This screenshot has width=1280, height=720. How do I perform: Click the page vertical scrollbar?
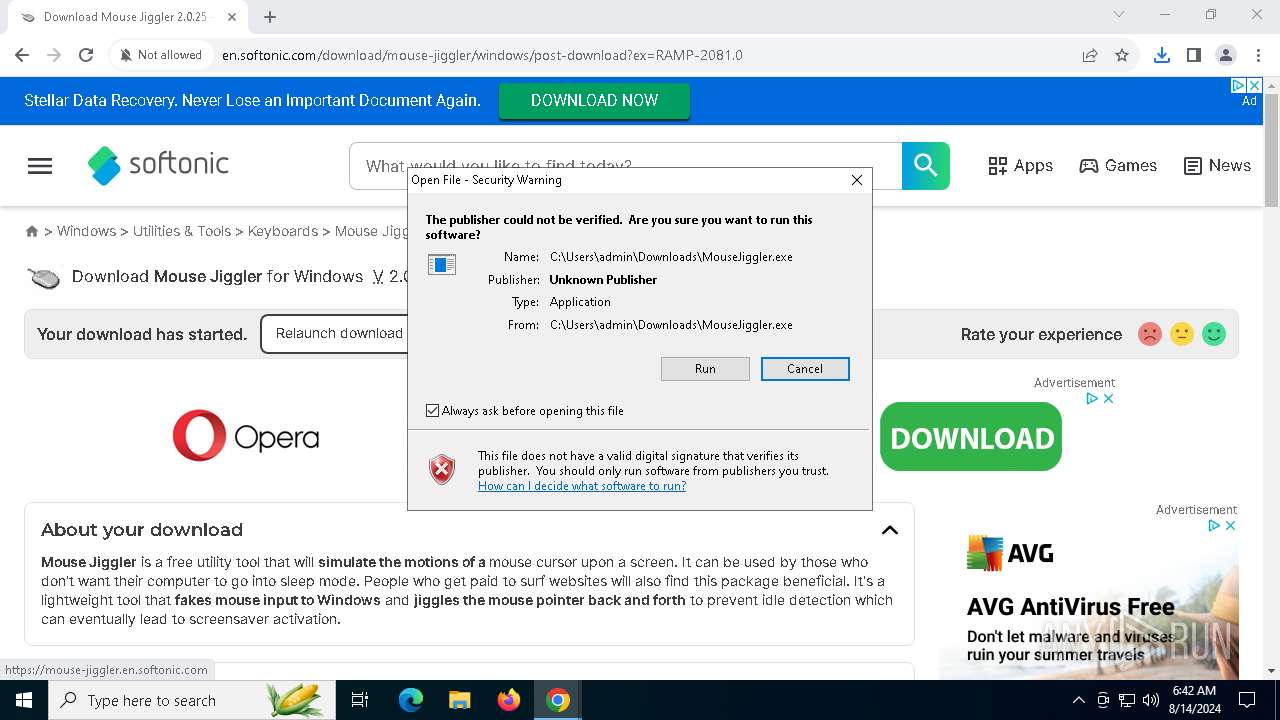pyautogui.click(x=1271, y=150)
